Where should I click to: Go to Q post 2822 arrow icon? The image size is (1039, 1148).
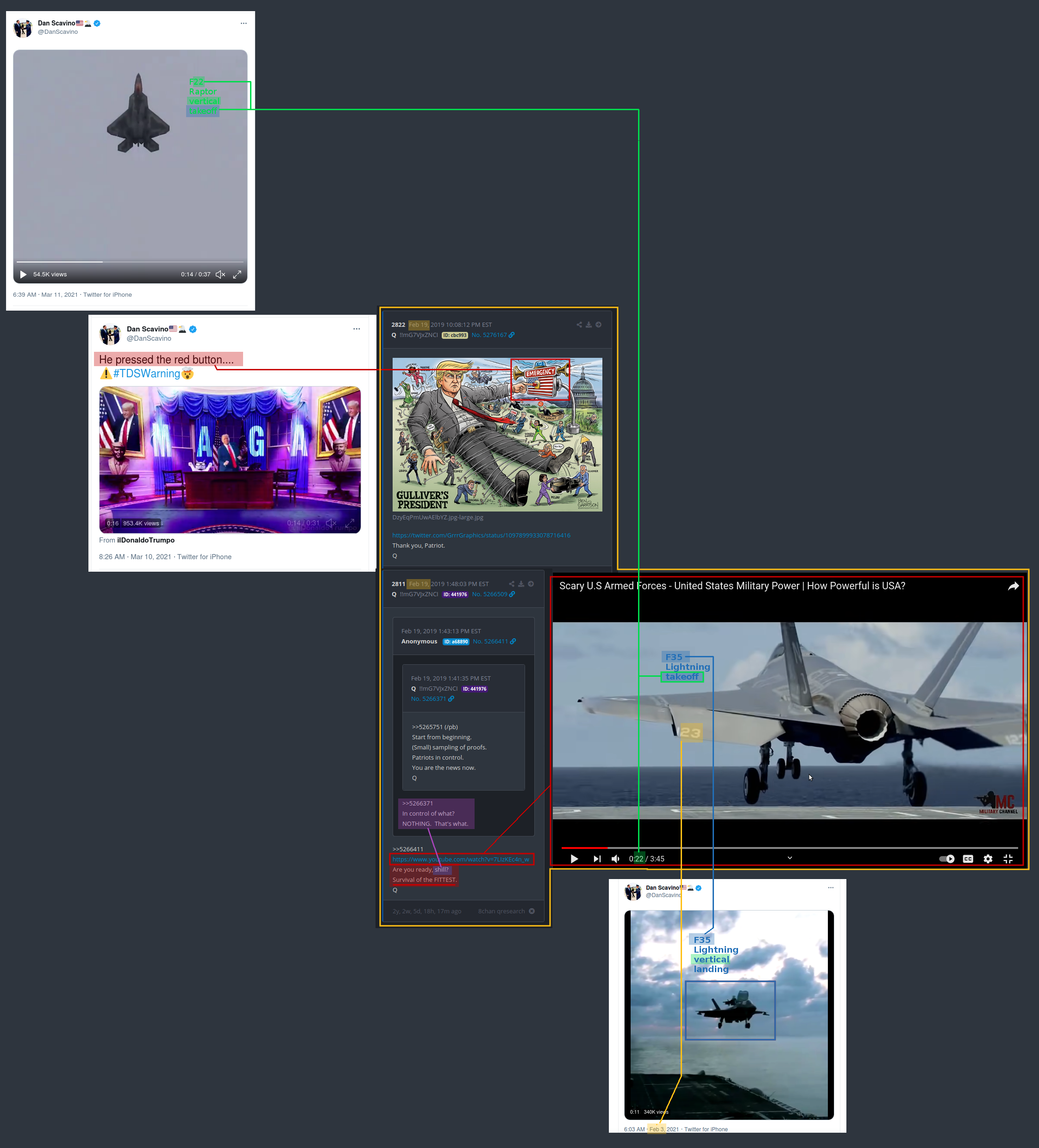599,324
